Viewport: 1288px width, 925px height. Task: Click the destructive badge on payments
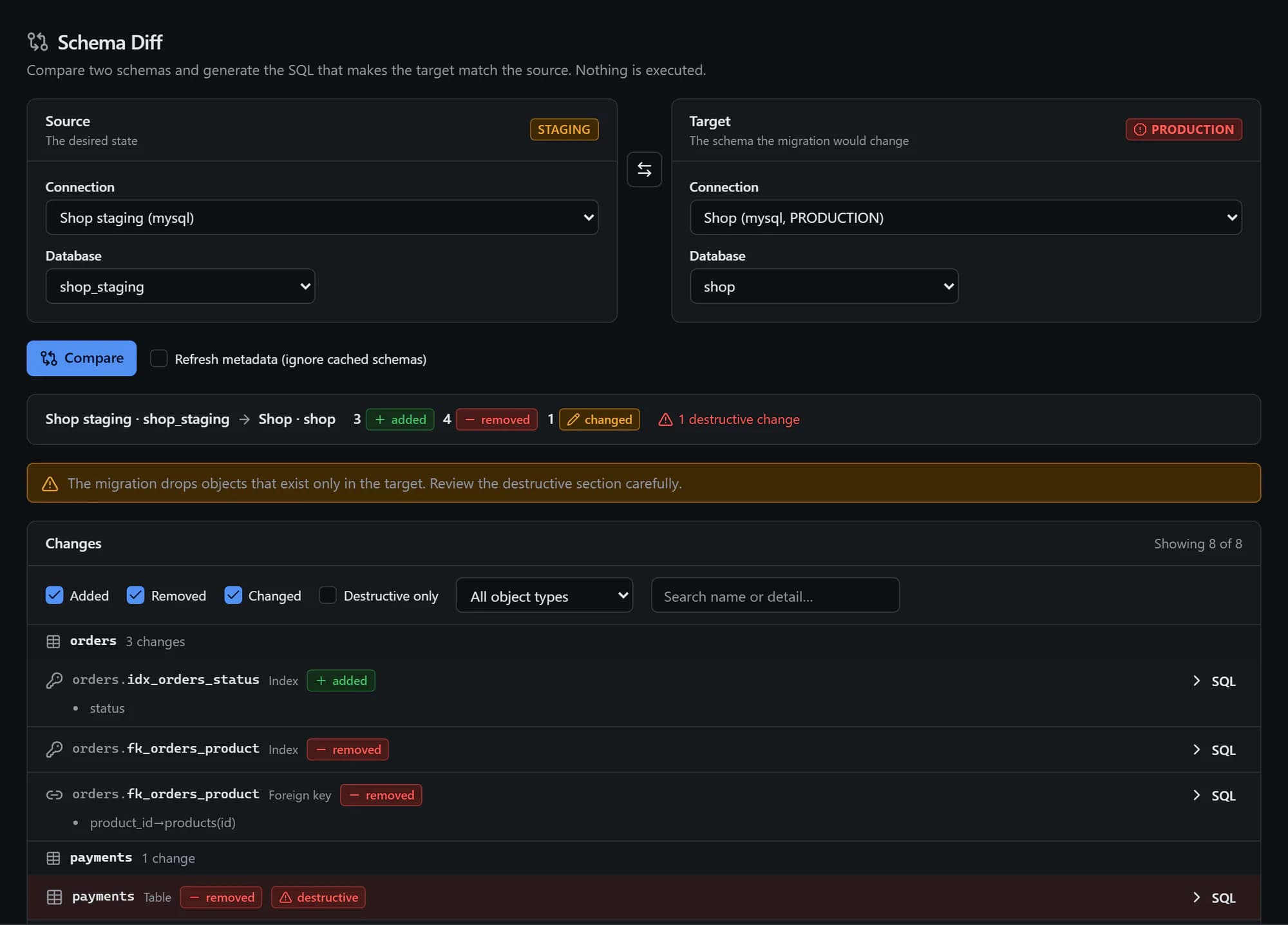pyautogui.click(x=318, y=897)
